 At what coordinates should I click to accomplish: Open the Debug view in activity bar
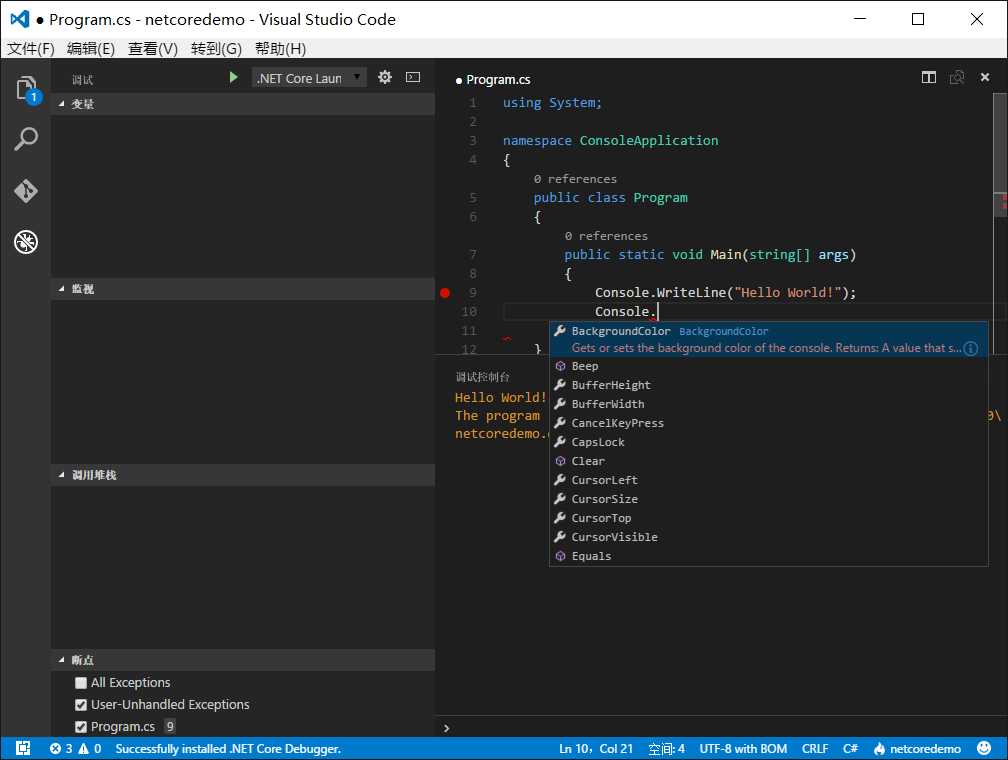[x=26, y=242]
